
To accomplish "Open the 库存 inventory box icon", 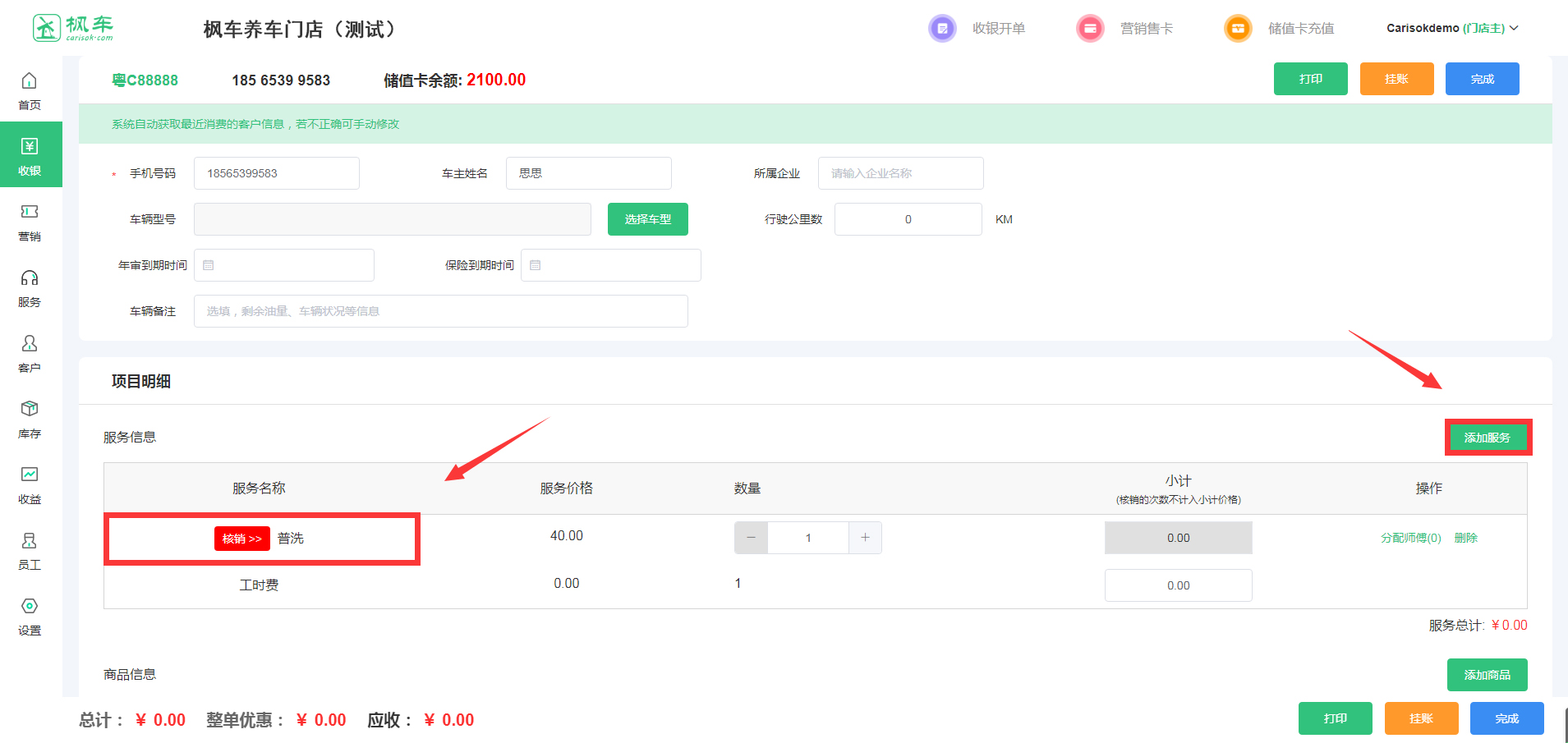I will pyautogui.click(x=30, y=410).
